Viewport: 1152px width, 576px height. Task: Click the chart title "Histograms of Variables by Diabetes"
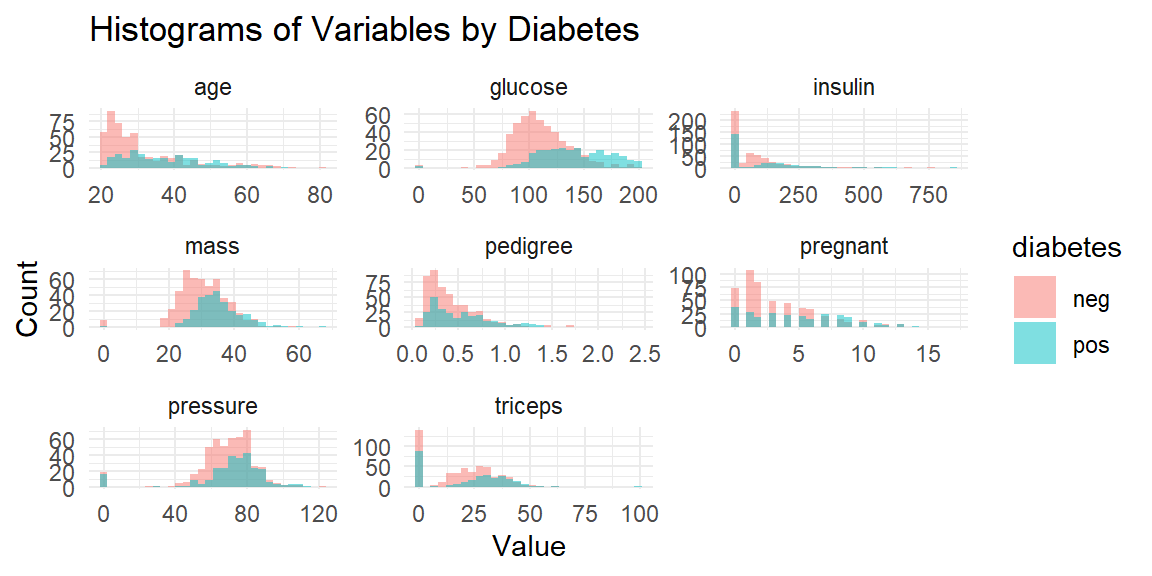click(364, 30)
